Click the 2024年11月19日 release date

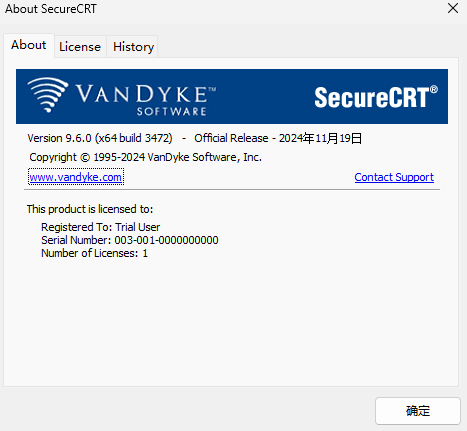[x=320, y=138]
